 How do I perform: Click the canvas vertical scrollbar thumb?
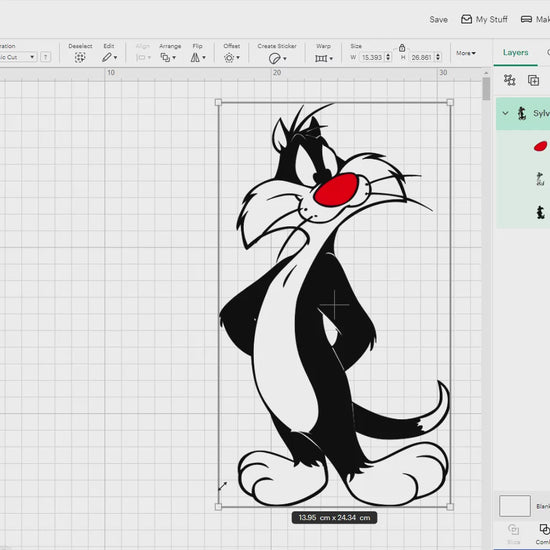(x=486, y=88)
